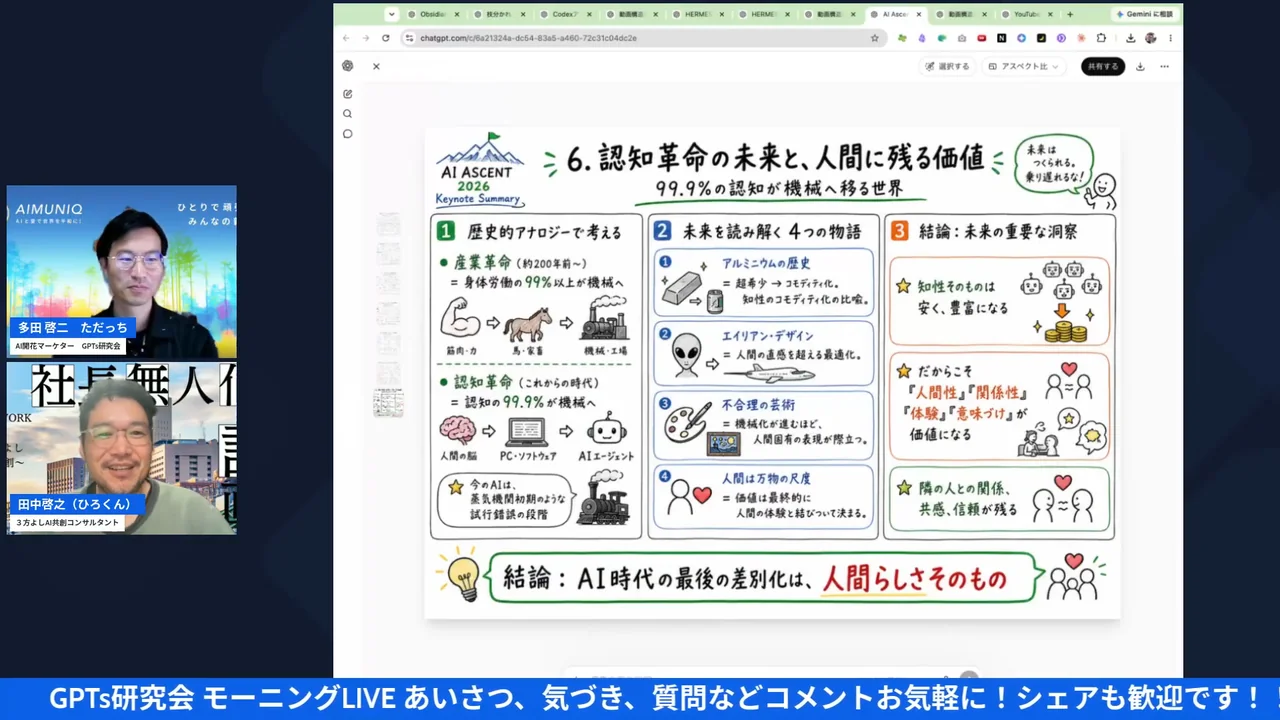Reload the current page
Image resolution: width=1280 pixels, height=720 pixels.
(x=385, y=38)
